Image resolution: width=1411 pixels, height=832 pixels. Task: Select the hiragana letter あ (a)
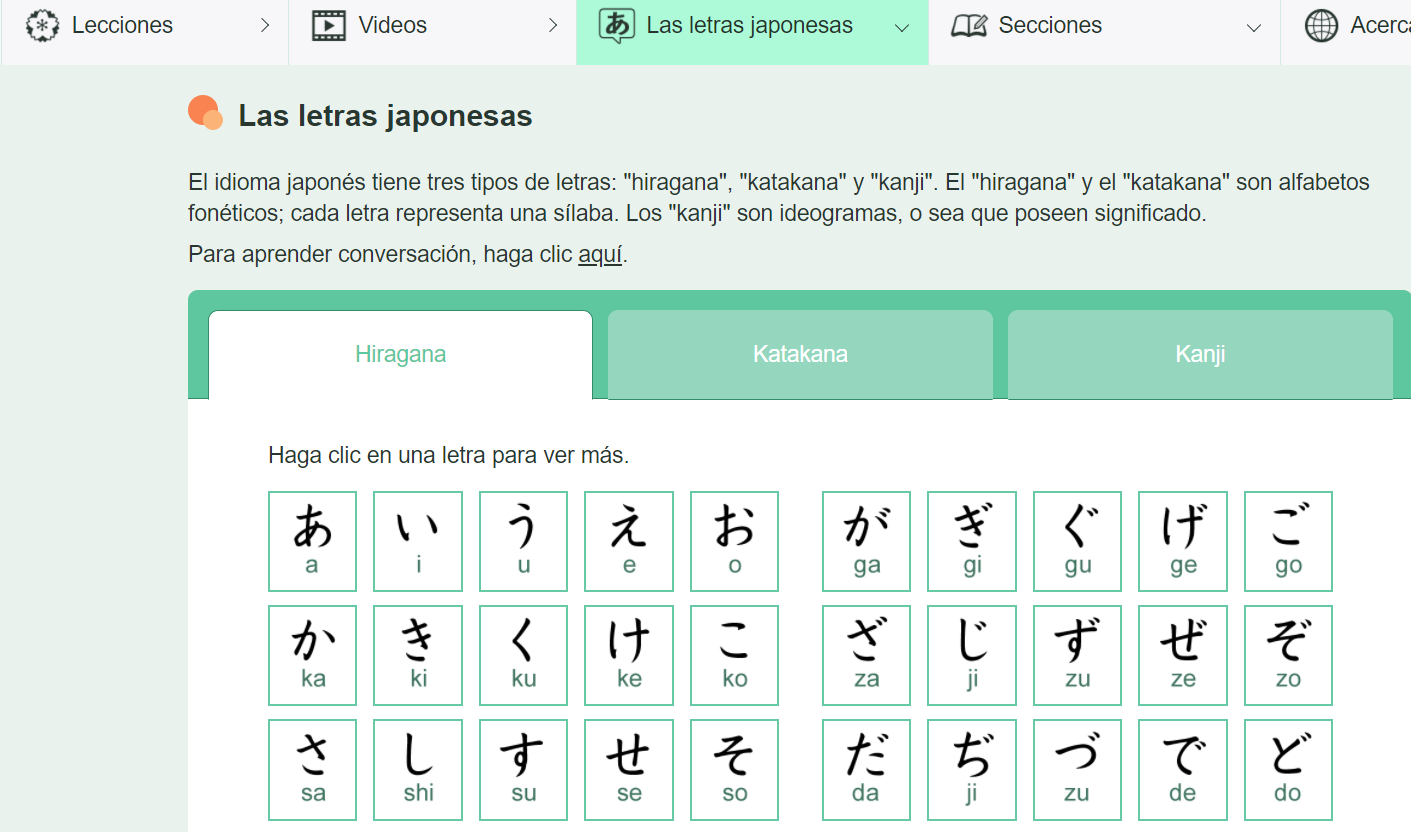pyautogui.click(x=312, y=541)
